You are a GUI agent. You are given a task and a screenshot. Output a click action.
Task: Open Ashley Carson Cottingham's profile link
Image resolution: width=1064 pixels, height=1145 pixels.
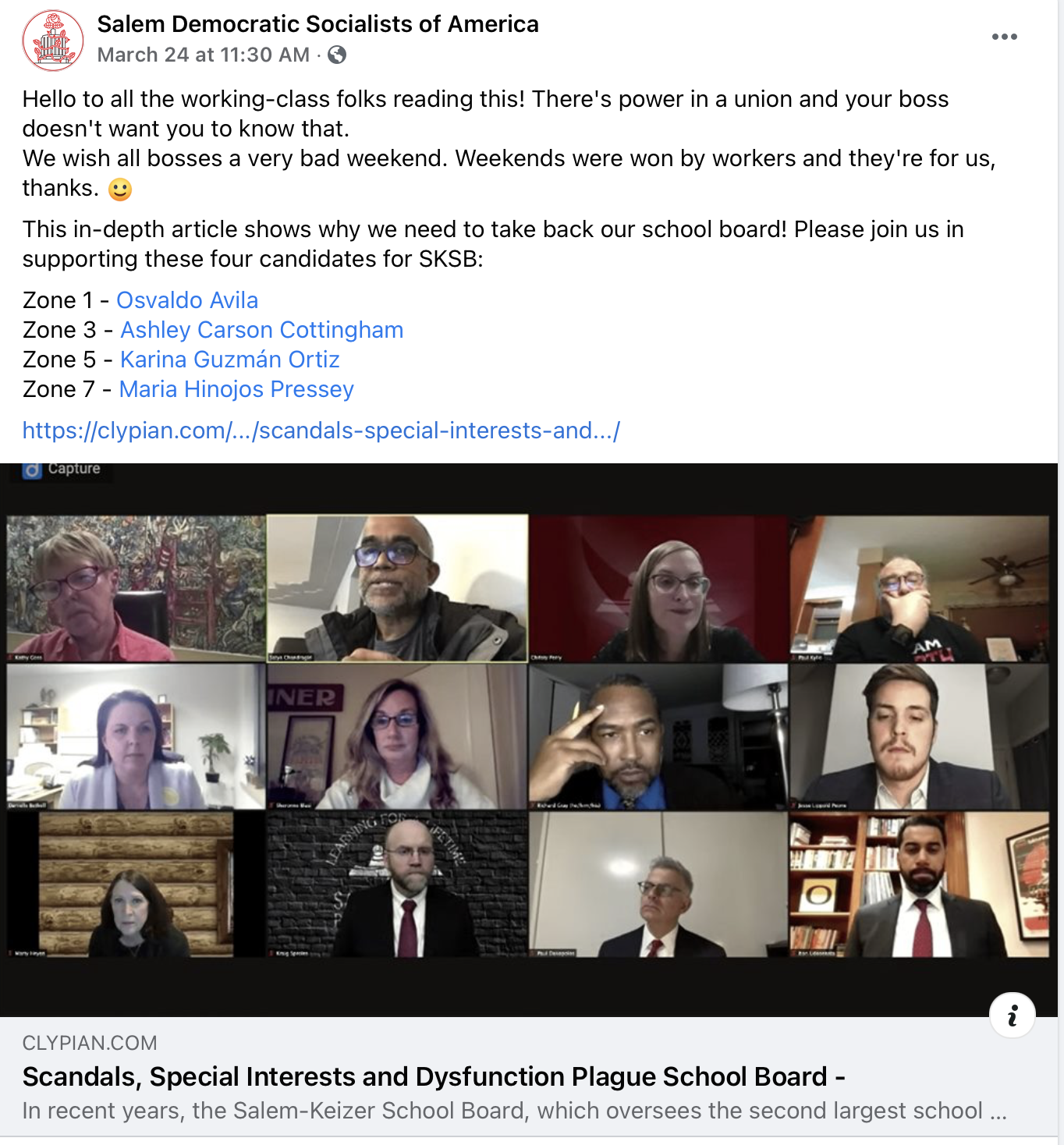click(261, 330)
